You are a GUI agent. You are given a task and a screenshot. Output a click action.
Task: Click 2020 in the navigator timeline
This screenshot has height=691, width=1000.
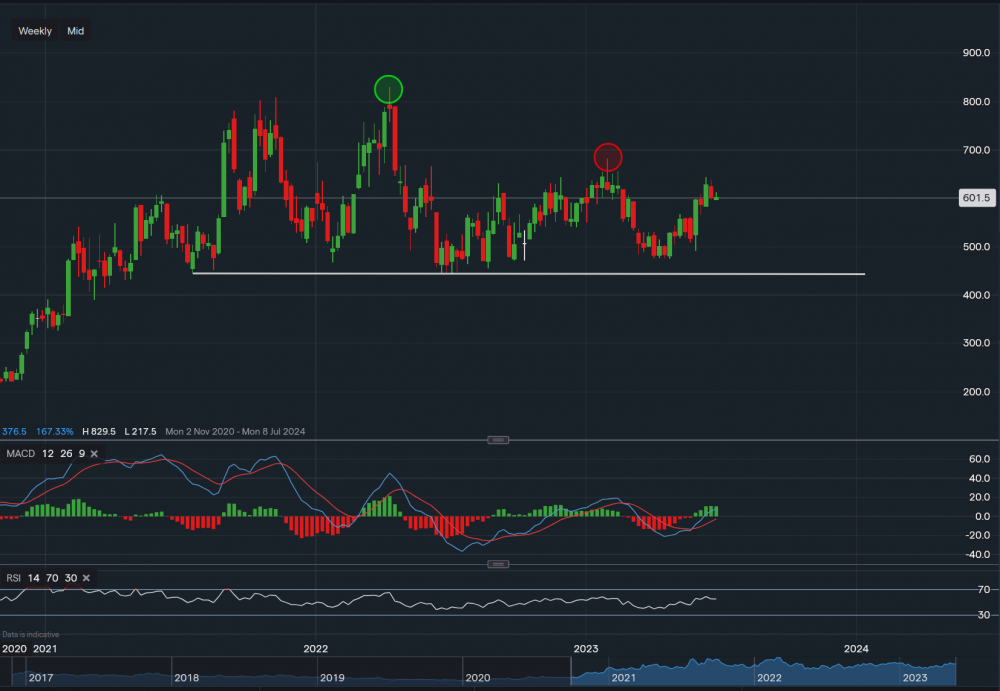point(477,678)
